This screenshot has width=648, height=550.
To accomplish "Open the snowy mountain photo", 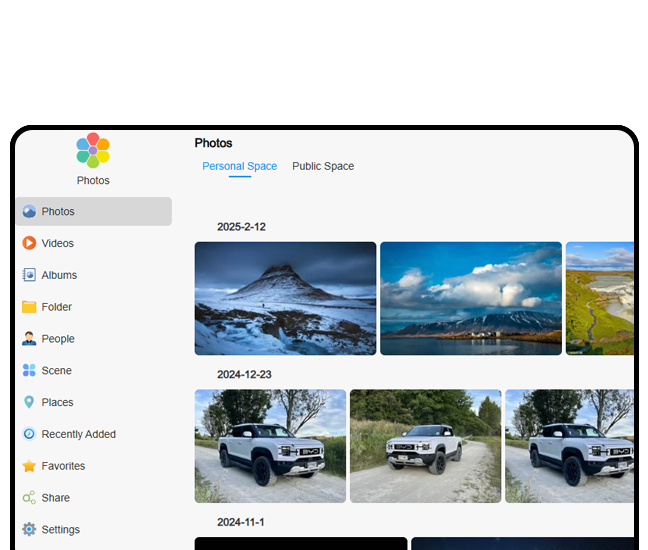I will point(285,298).
